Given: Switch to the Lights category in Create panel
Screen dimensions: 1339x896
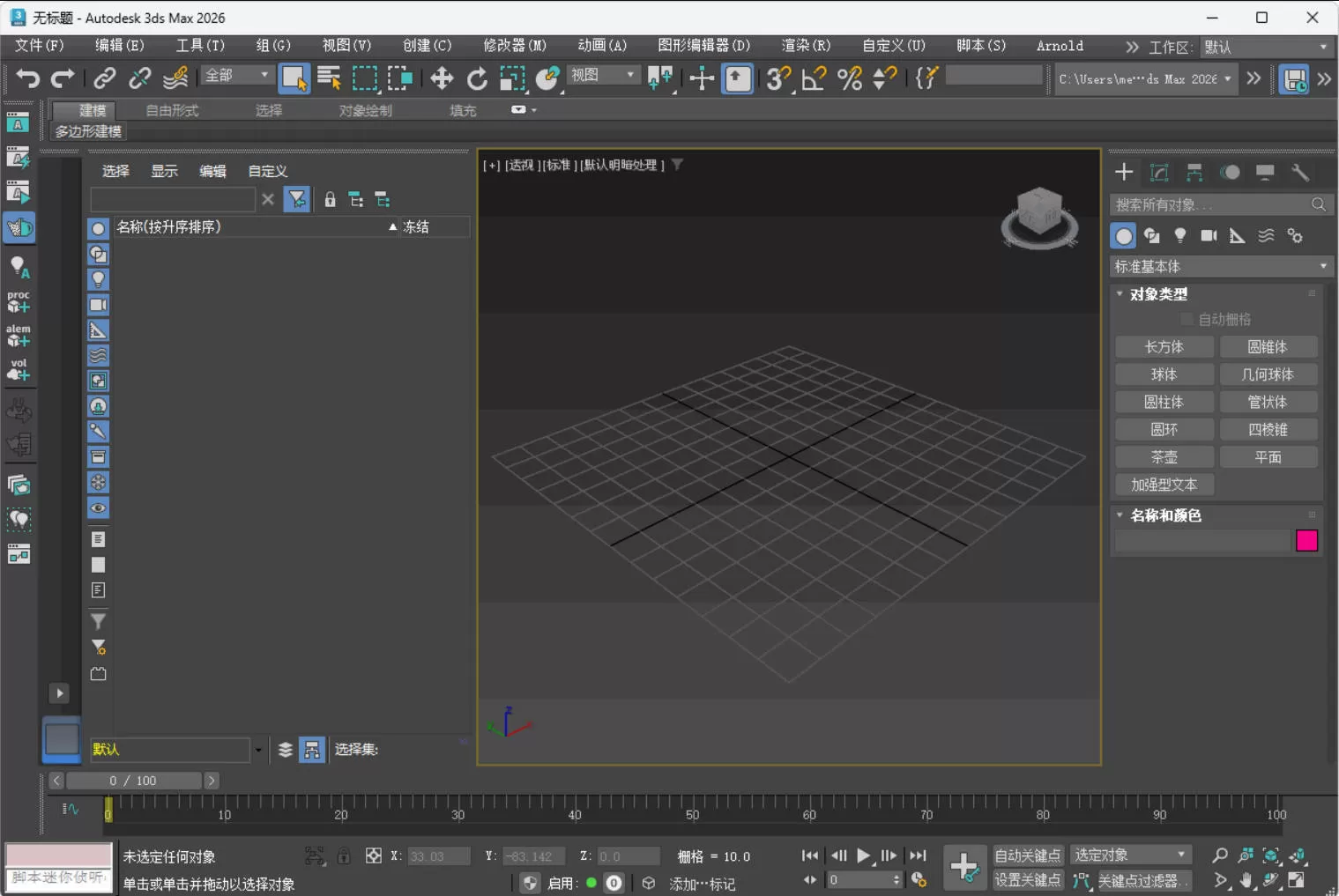Looking at the screenshot, I should pos(1181,235).
